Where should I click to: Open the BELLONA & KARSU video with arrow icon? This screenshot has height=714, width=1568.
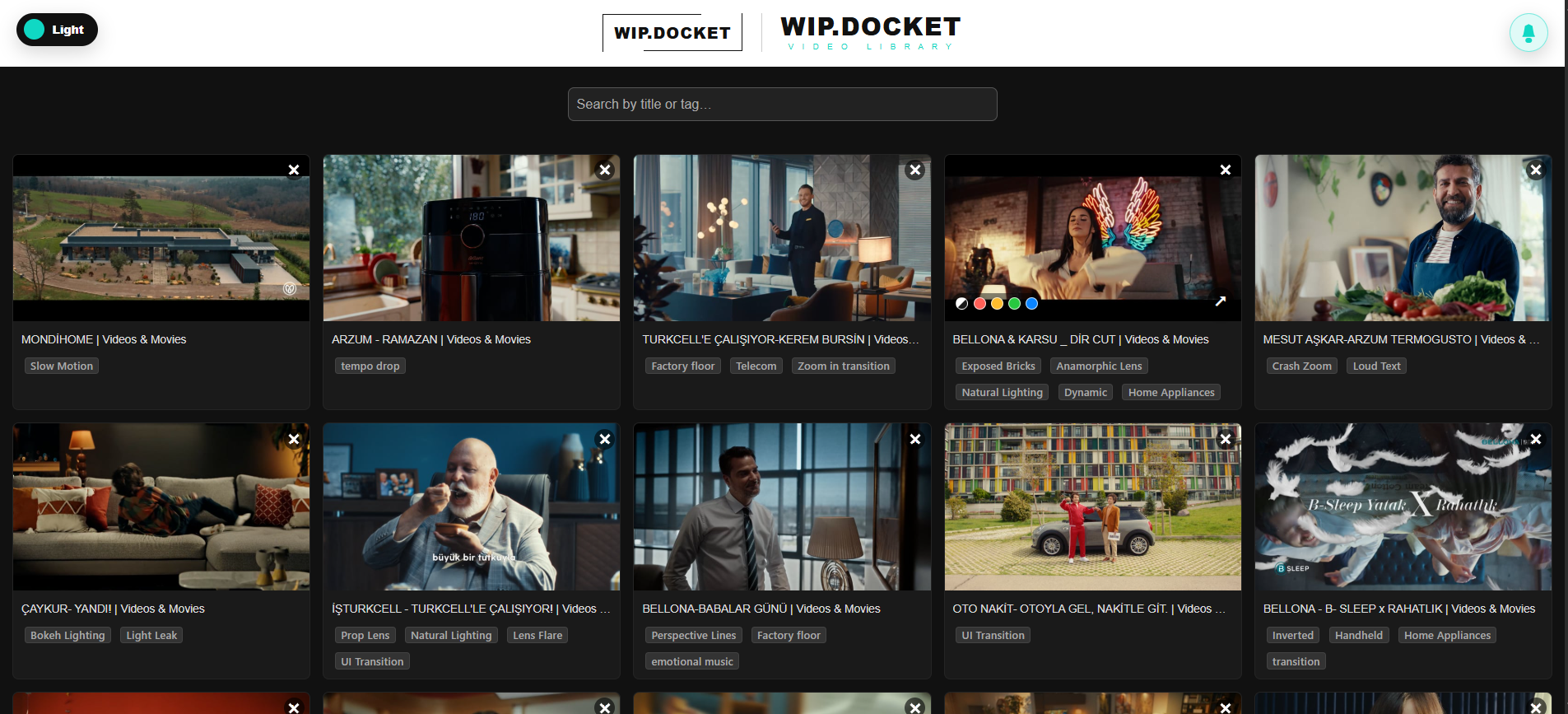pos(1221,301)
